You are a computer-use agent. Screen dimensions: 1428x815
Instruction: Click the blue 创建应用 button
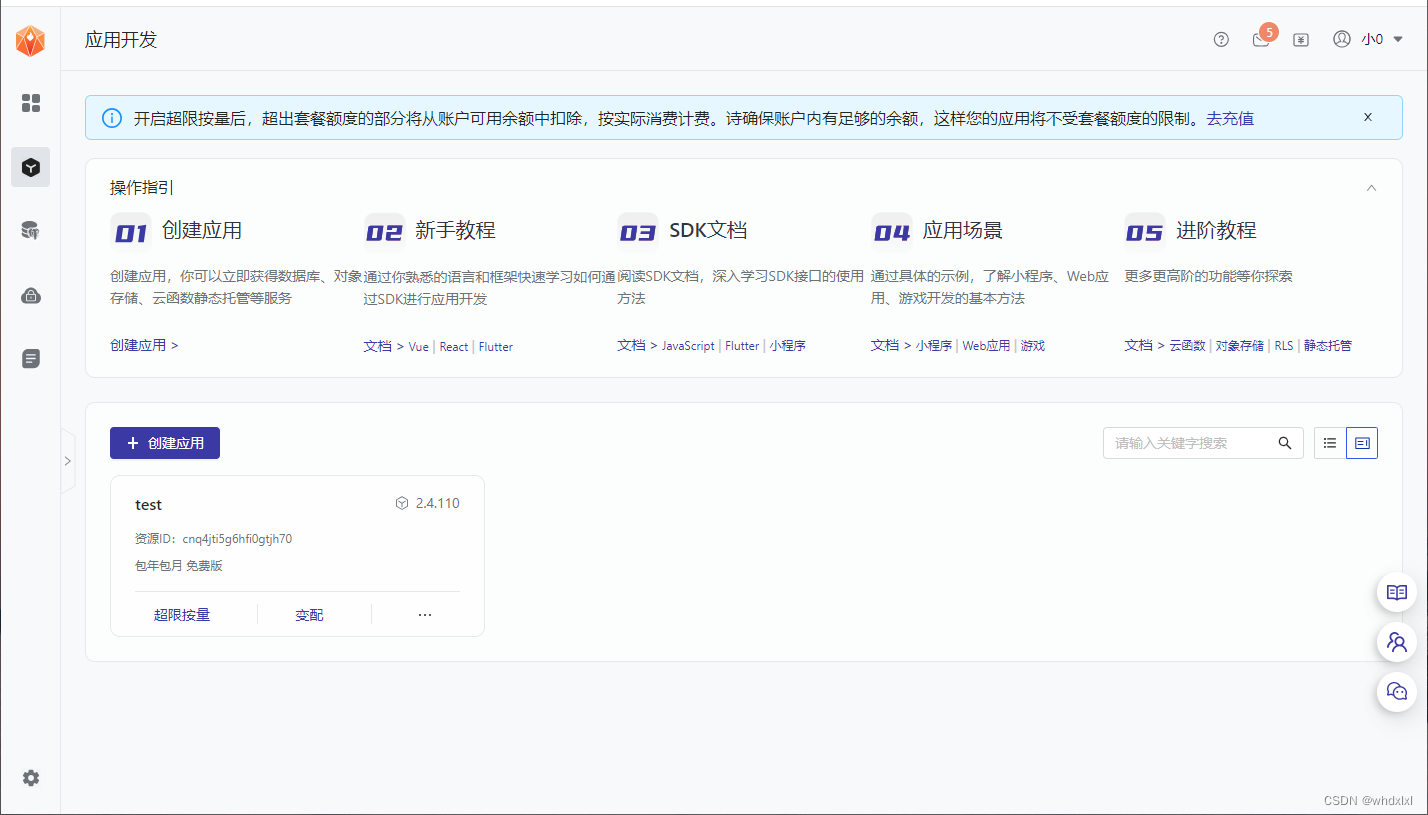coord(165,443)
